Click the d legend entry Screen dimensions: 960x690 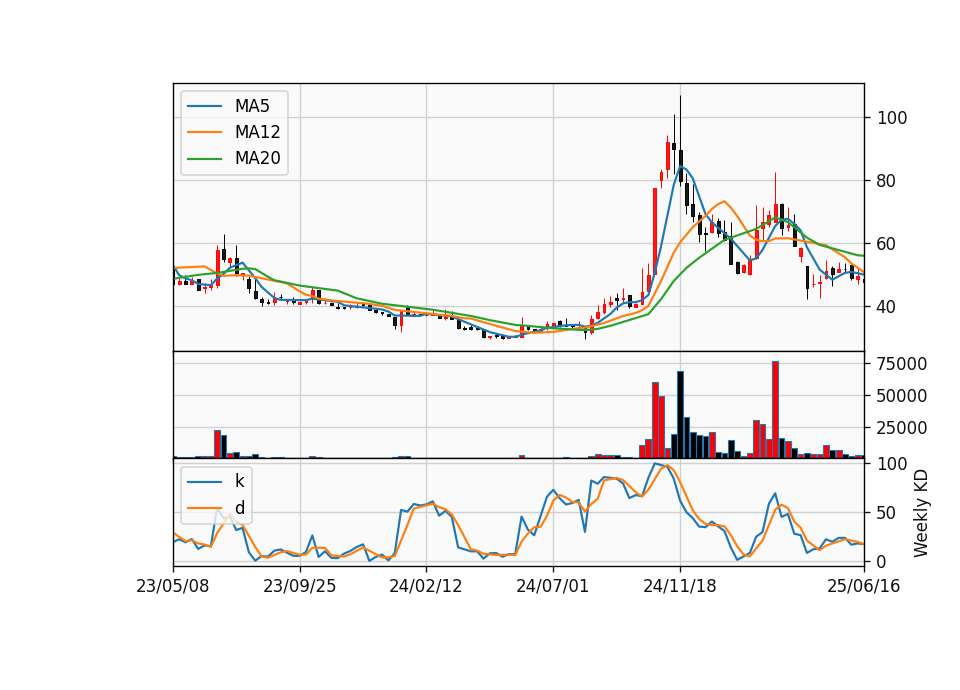click(239, 508)
